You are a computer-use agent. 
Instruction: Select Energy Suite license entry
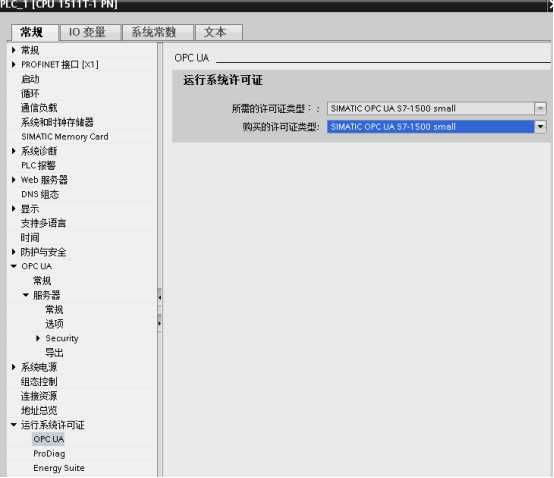[59, 468]
